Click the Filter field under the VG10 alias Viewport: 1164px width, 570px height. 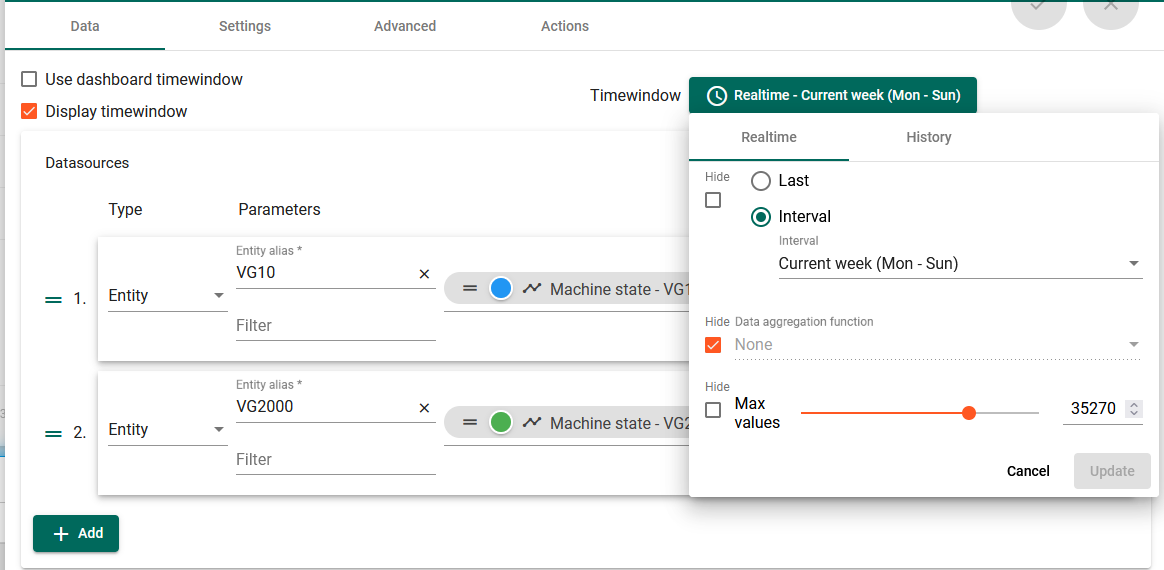pyautogui.click(x=336, y=326)
